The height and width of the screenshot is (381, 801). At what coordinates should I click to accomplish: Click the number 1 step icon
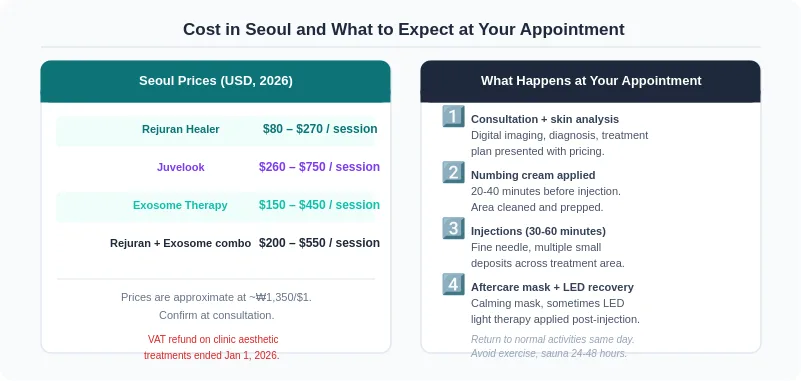click(453, 116)
